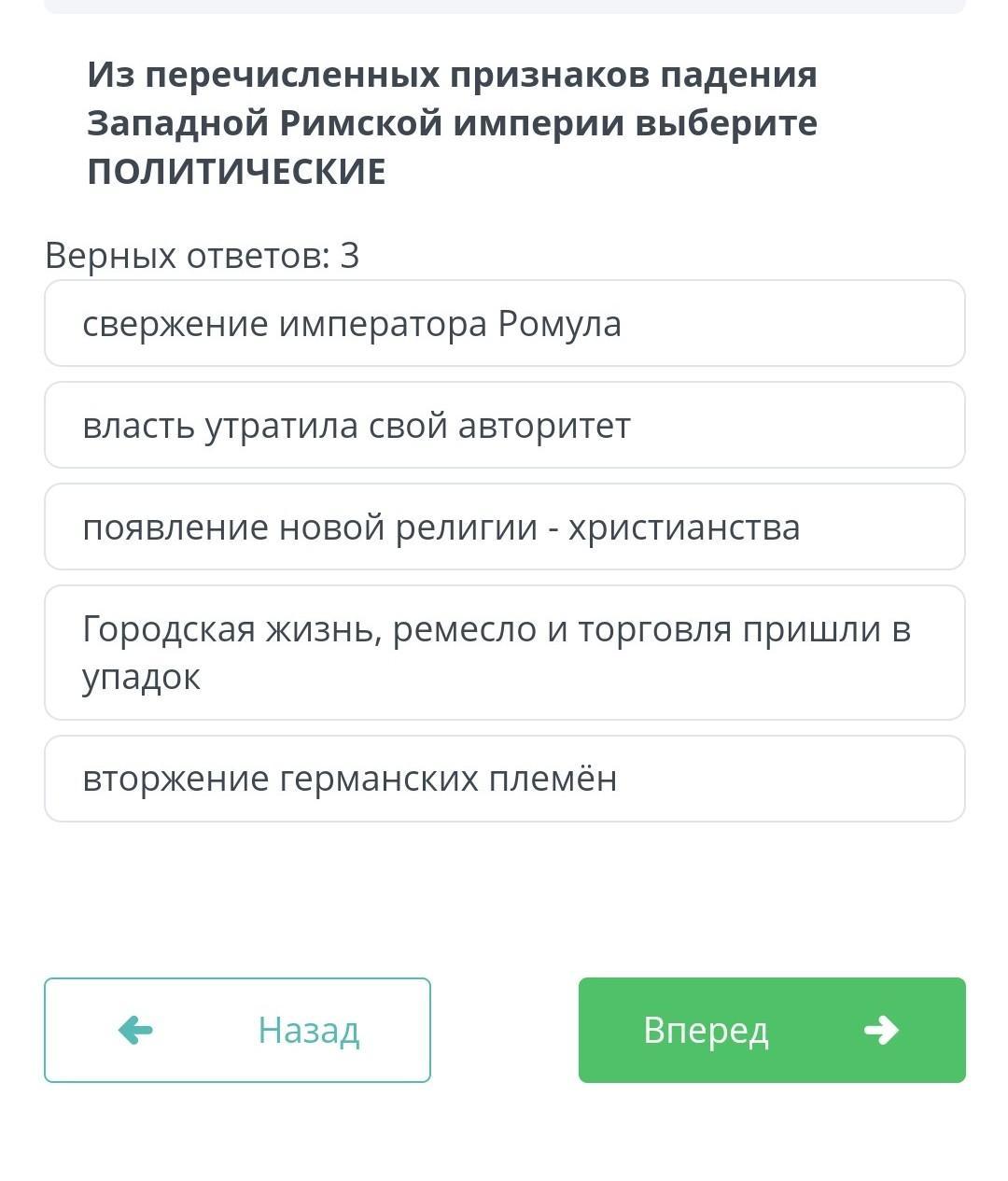Click the word 'упадок' in fourth answer
This screenshot has width=1008, height=1181.
point(141,677)
